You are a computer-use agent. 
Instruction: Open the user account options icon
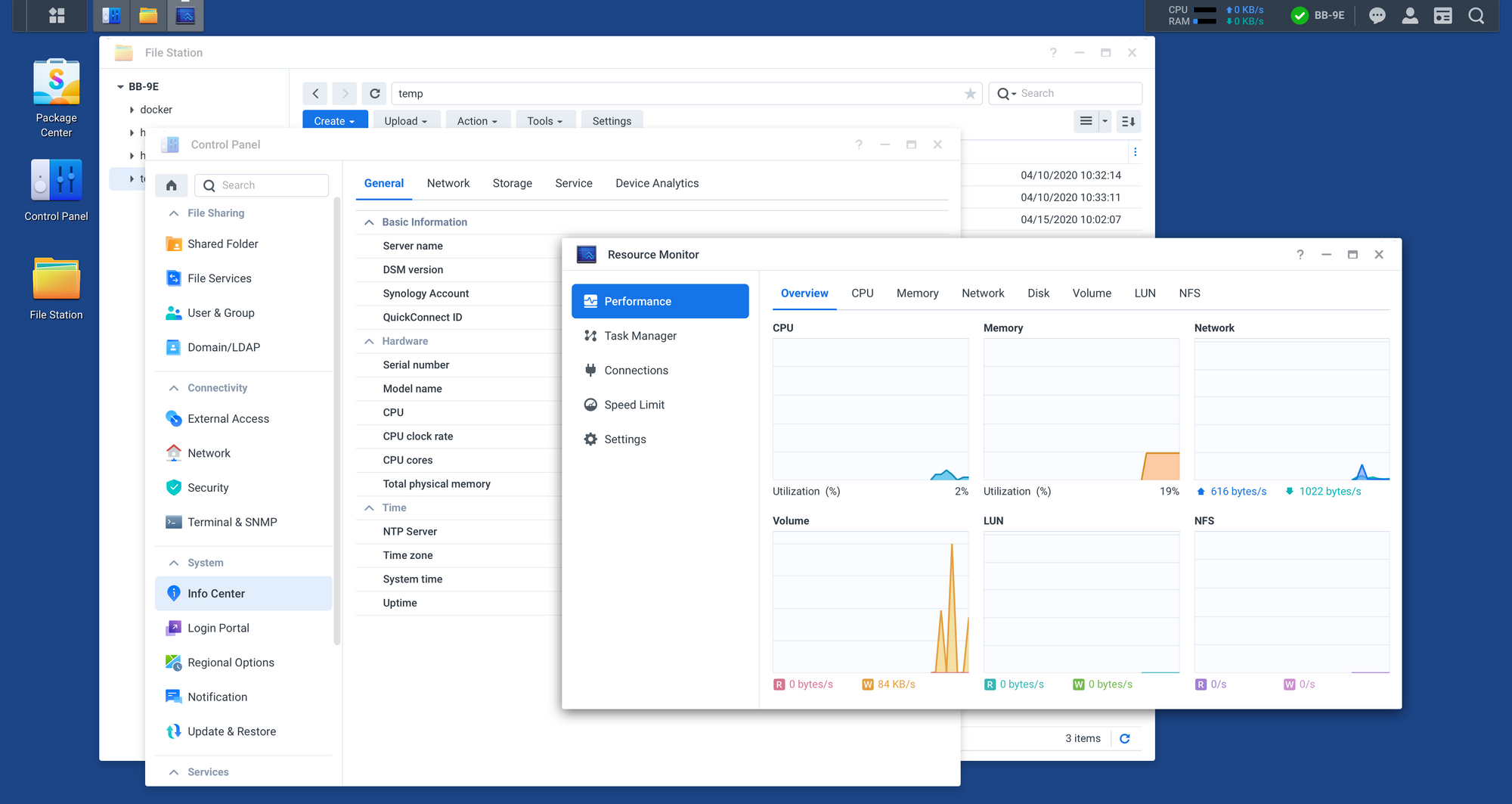pos(1410,15)
